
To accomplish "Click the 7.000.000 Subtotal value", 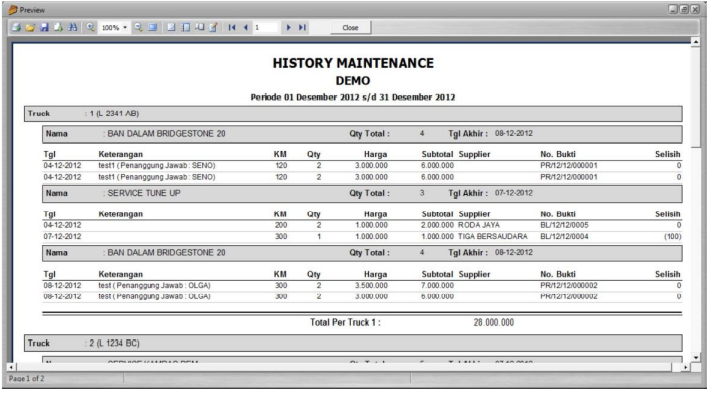I will [437, 285].
